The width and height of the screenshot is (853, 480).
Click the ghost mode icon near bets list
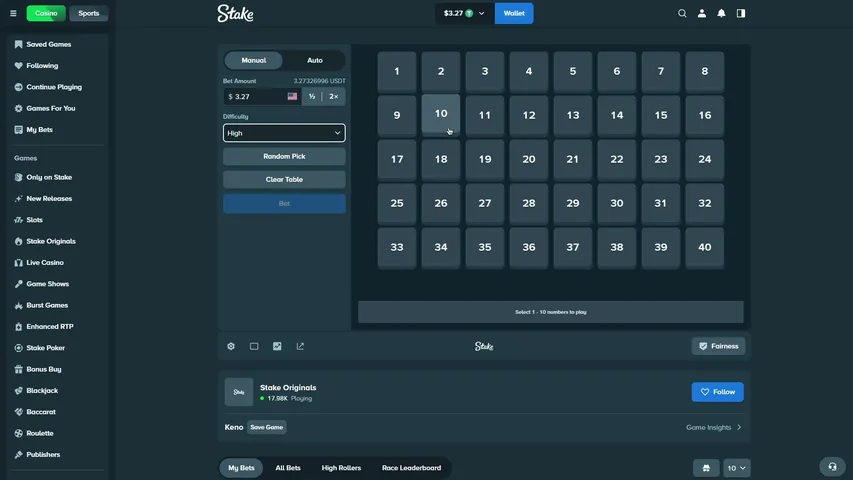706,468
